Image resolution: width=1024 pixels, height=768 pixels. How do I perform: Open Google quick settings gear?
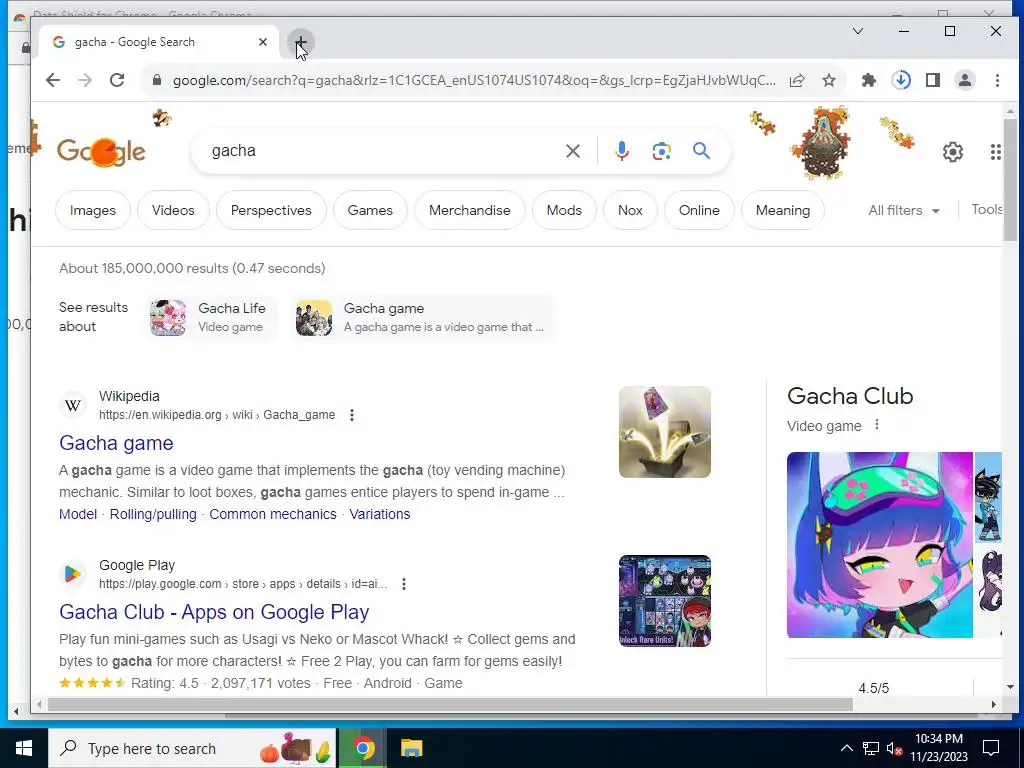tap(953, 152)
